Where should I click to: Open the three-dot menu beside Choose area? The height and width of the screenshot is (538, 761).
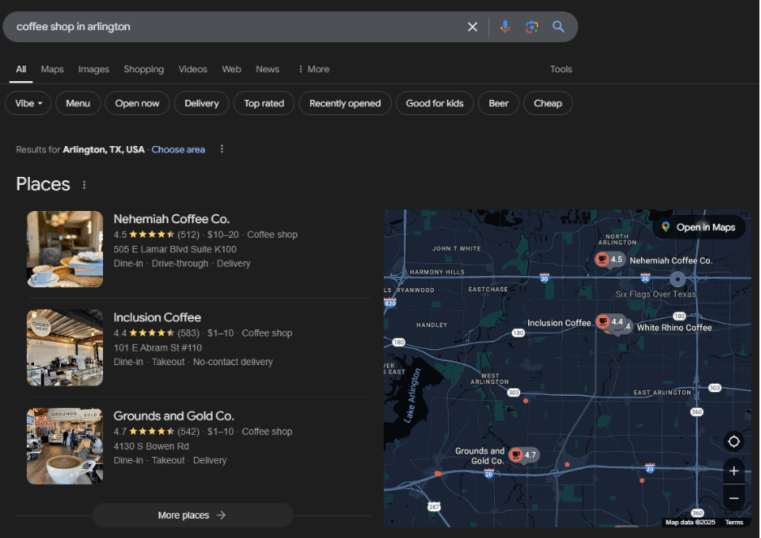tap(222, 149)
